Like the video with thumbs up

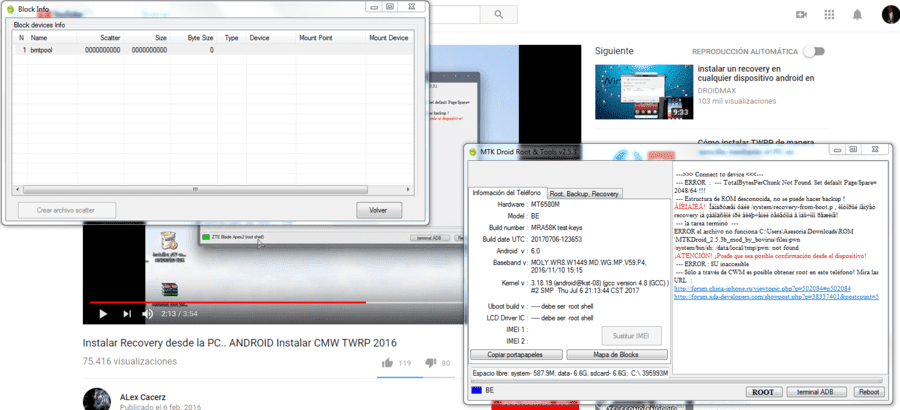[x=387, y=362]
